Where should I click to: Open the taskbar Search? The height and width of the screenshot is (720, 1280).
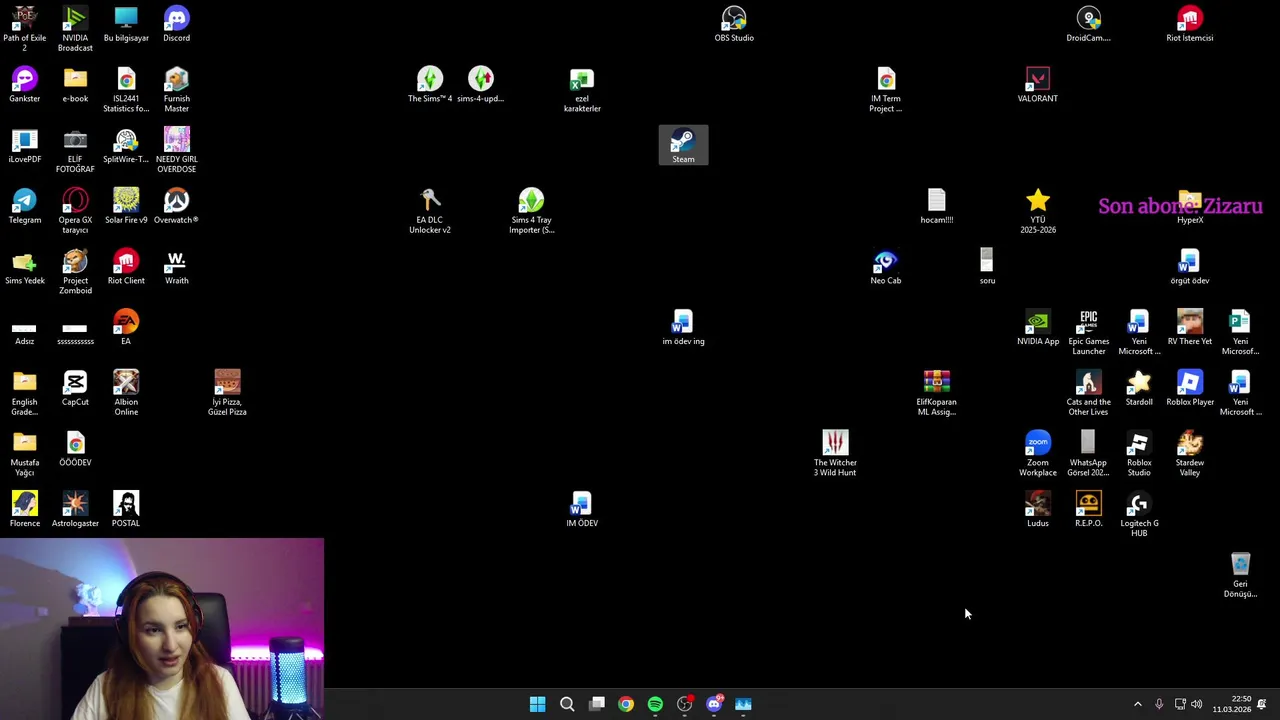[x=567, y=704]
